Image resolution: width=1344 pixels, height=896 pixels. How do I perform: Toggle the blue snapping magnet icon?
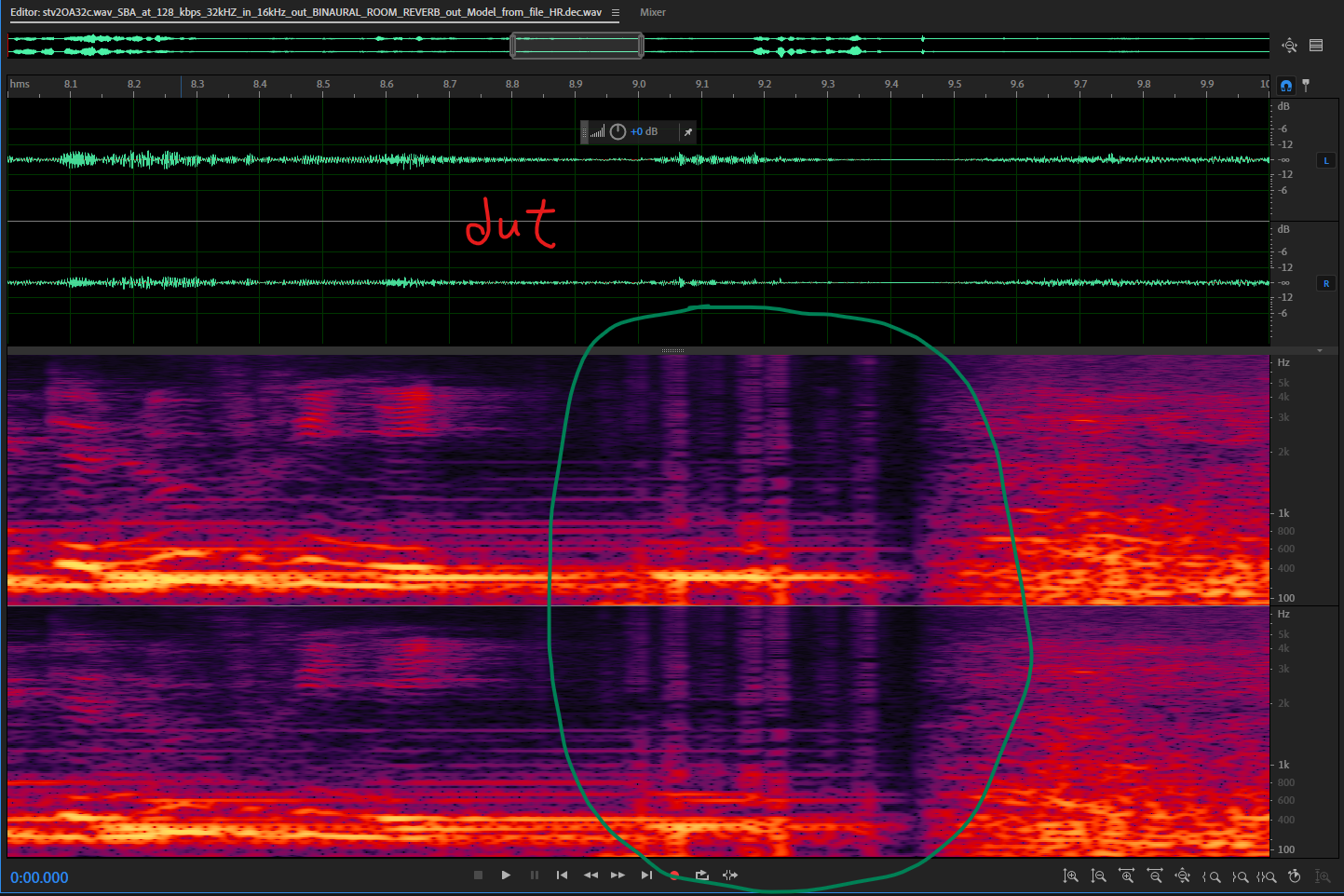[x=1286, y=86]
